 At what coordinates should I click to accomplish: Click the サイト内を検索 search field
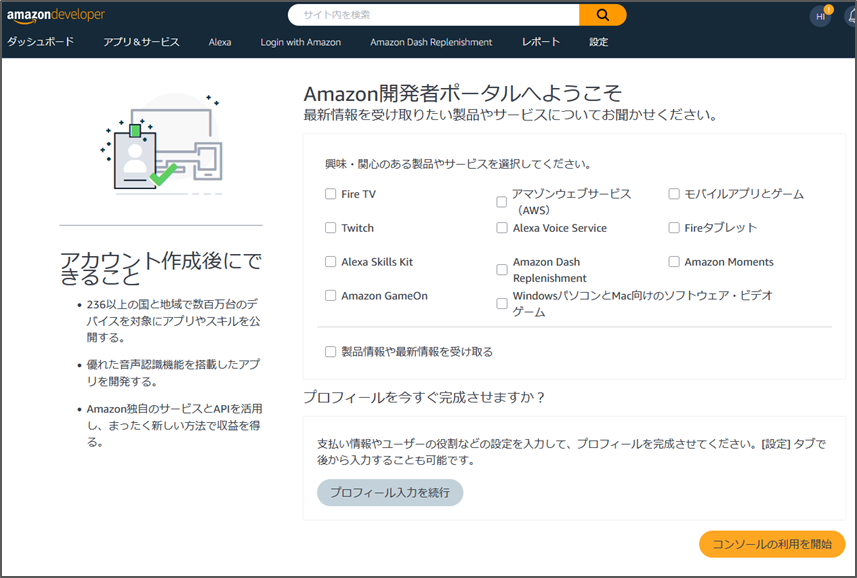click(433, 15)
